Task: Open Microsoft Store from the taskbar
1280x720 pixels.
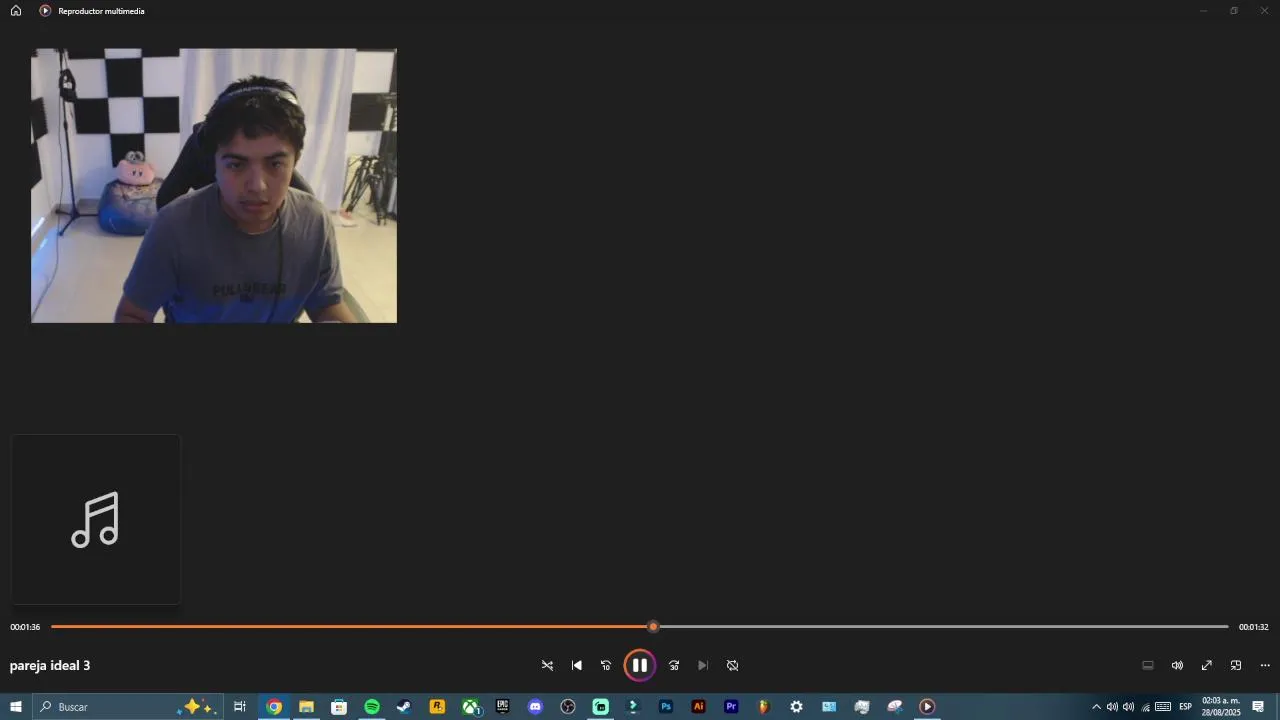Action: pos(339,707)
